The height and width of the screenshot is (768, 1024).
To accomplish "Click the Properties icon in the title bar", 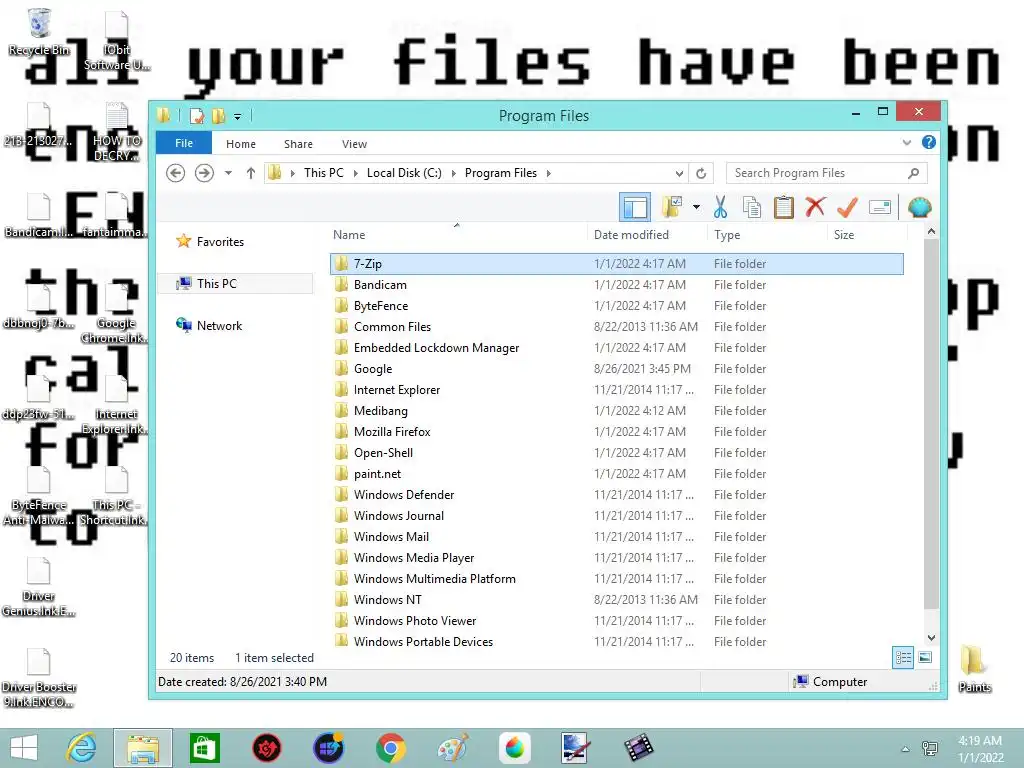I will tap(196, 116).
